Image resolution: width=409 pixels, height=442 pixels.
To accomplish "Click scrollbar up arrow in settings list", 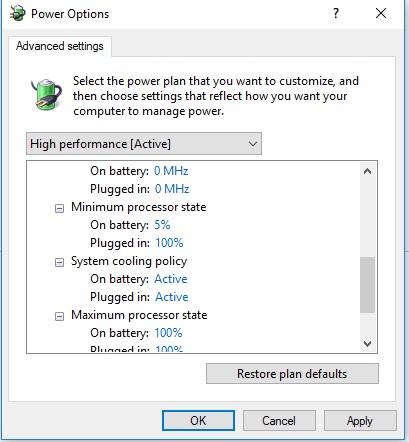I will 368,171.
